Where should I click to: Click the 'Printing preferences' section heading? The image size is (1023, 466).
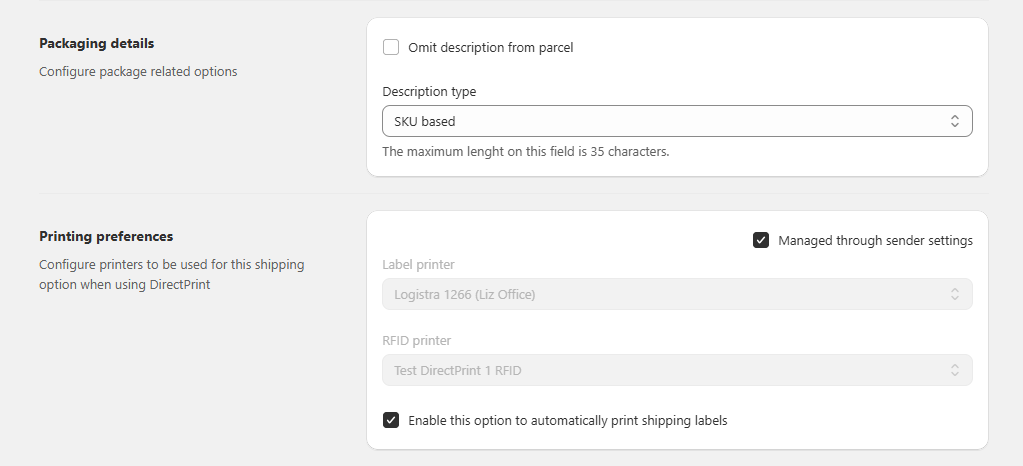pos(106,236)
